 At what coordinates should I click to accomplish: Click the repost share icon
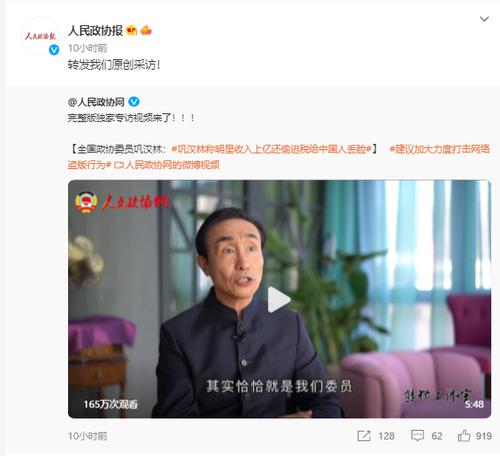coord(364,436)
